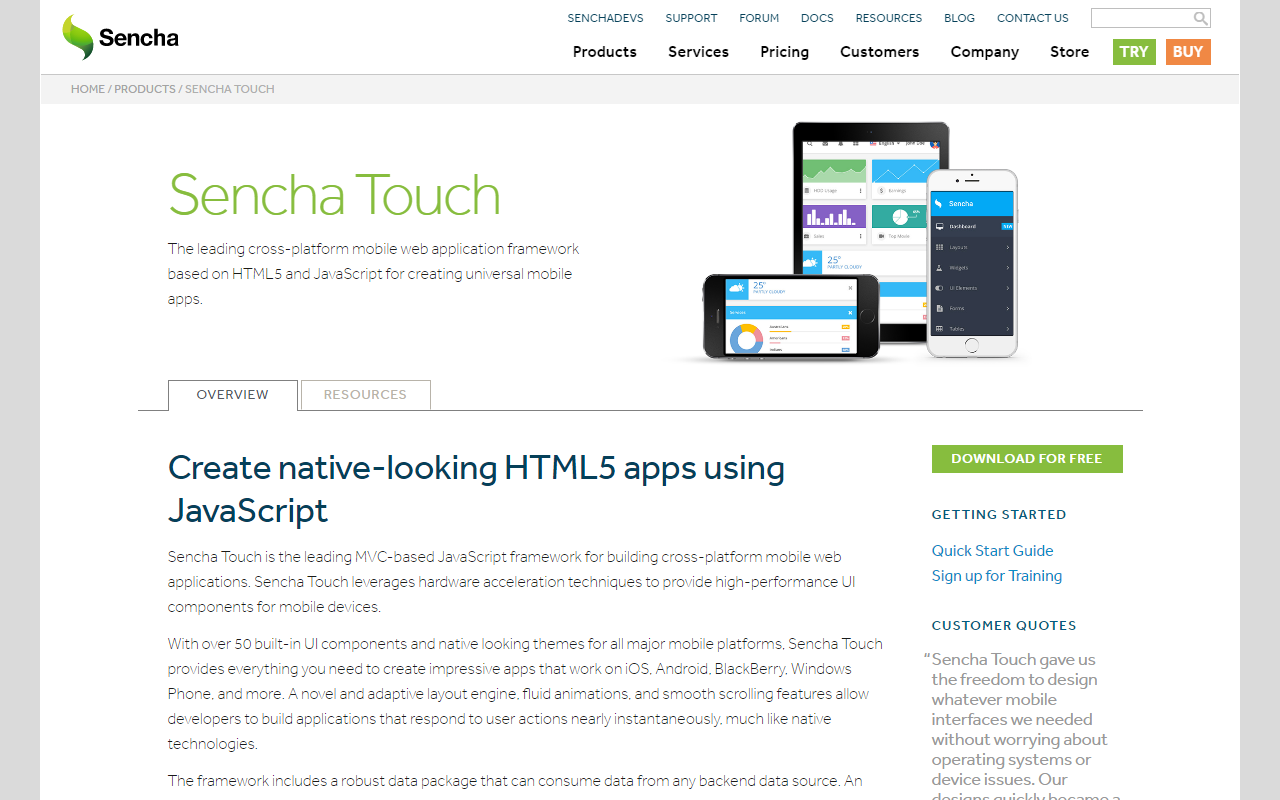Open the Docs link
The height and width of the screenshot is (800, 1280).
(x=817, y=18)
